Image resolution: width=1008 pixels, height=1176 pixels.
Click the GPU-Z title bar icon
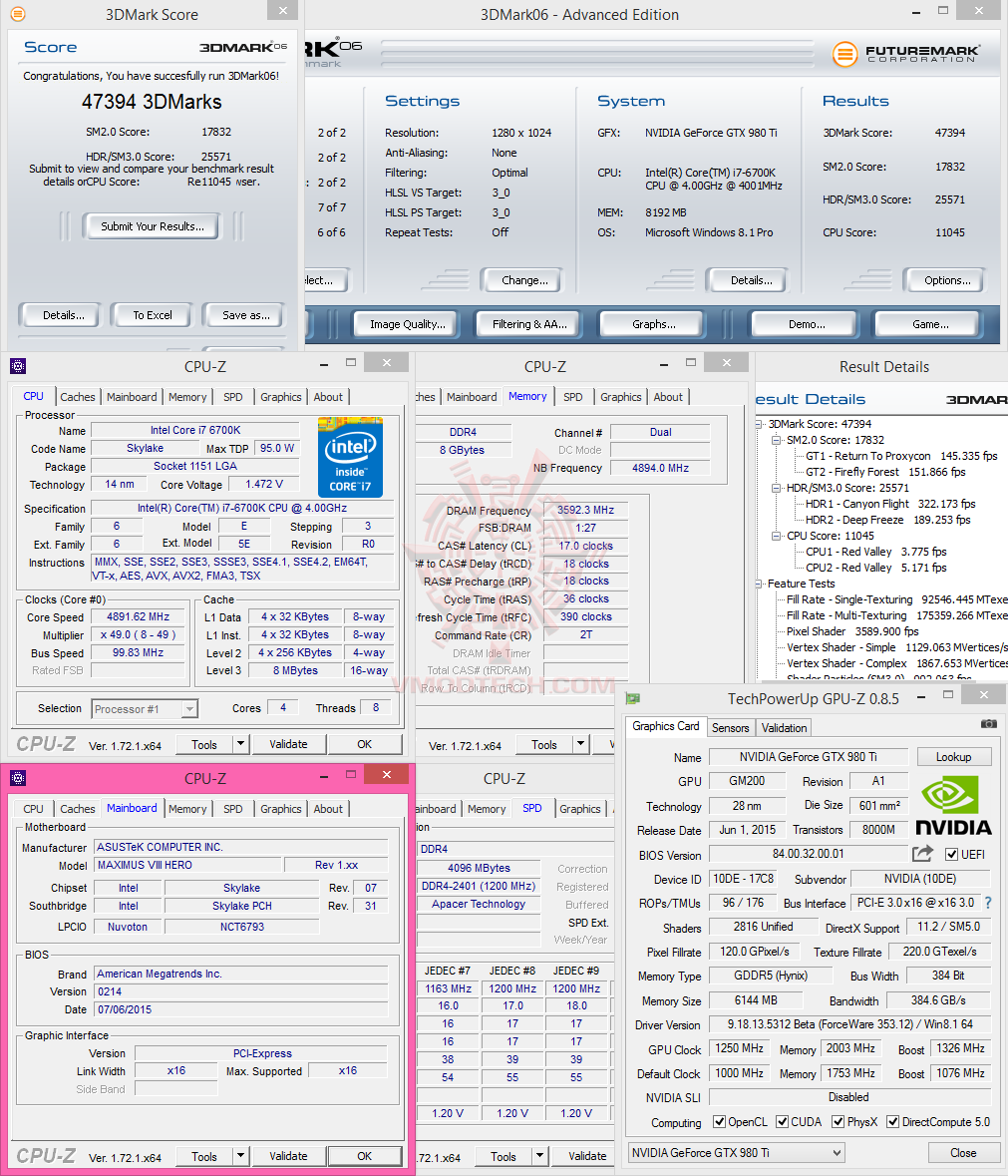632,698
